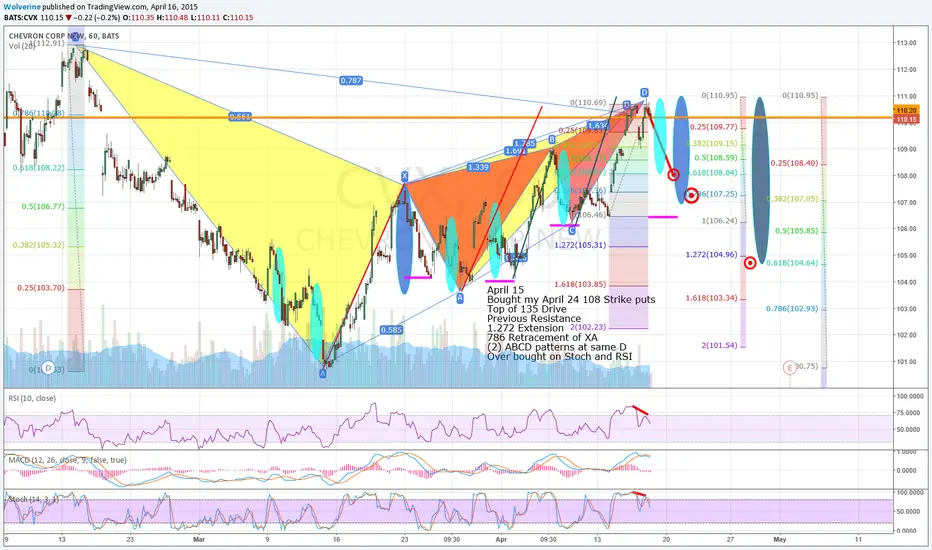Select Fibonacci level 0.382(107.05)

click(792, 199)
